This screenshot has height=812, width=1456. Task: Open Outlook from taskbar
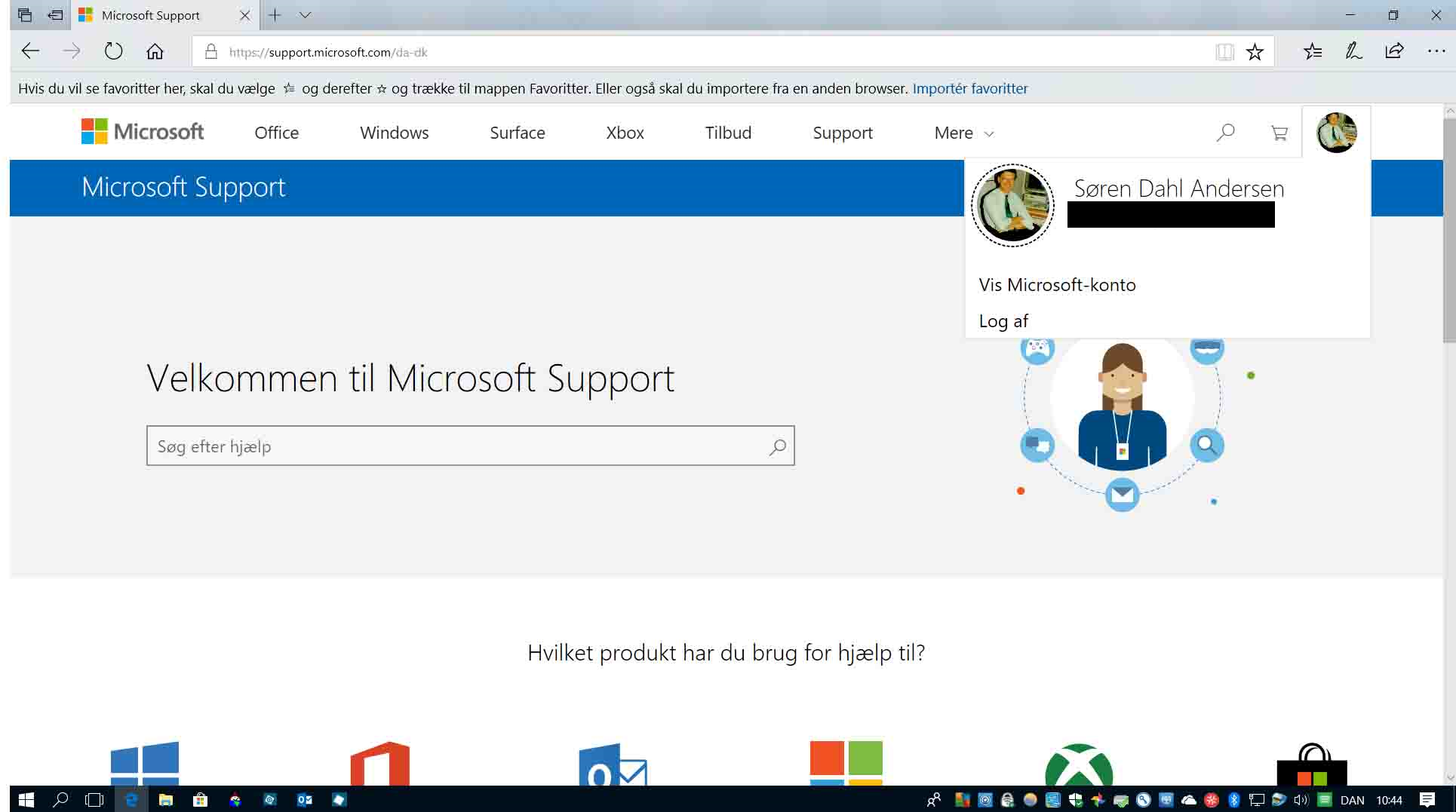pyautogui.click(x=305, y=799)
